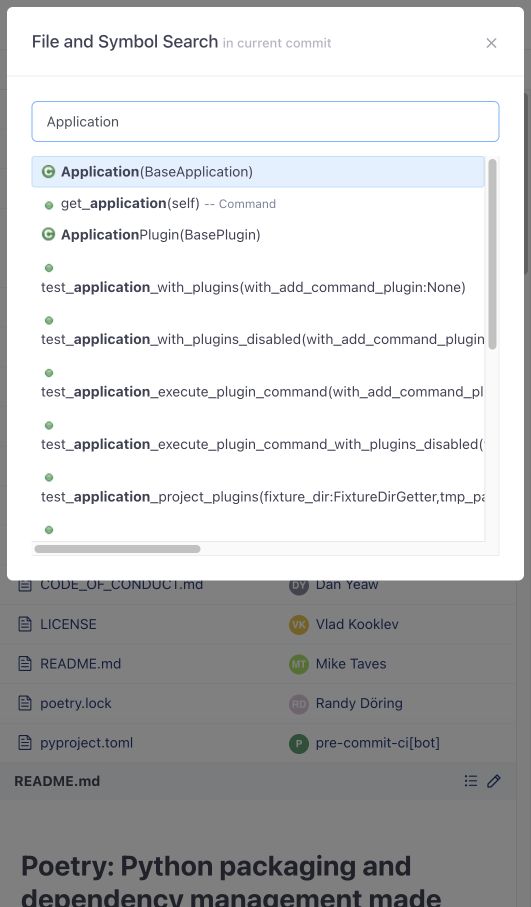Click Mike Taves avatar
The height and width of the screenshot is (907, 531).
coord(299,663)
